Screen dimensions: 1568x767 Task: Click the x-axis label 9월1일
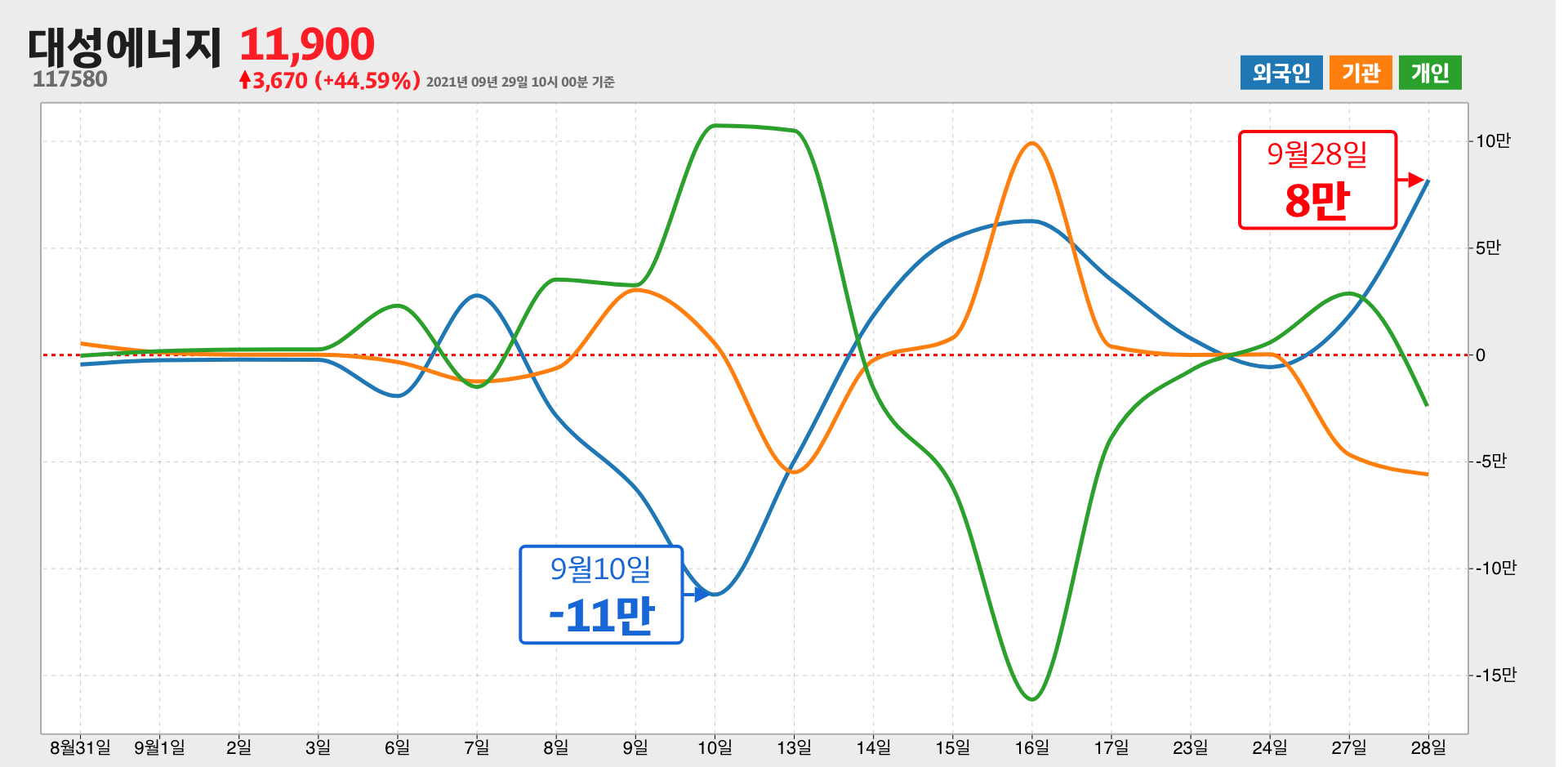(159, 747)
